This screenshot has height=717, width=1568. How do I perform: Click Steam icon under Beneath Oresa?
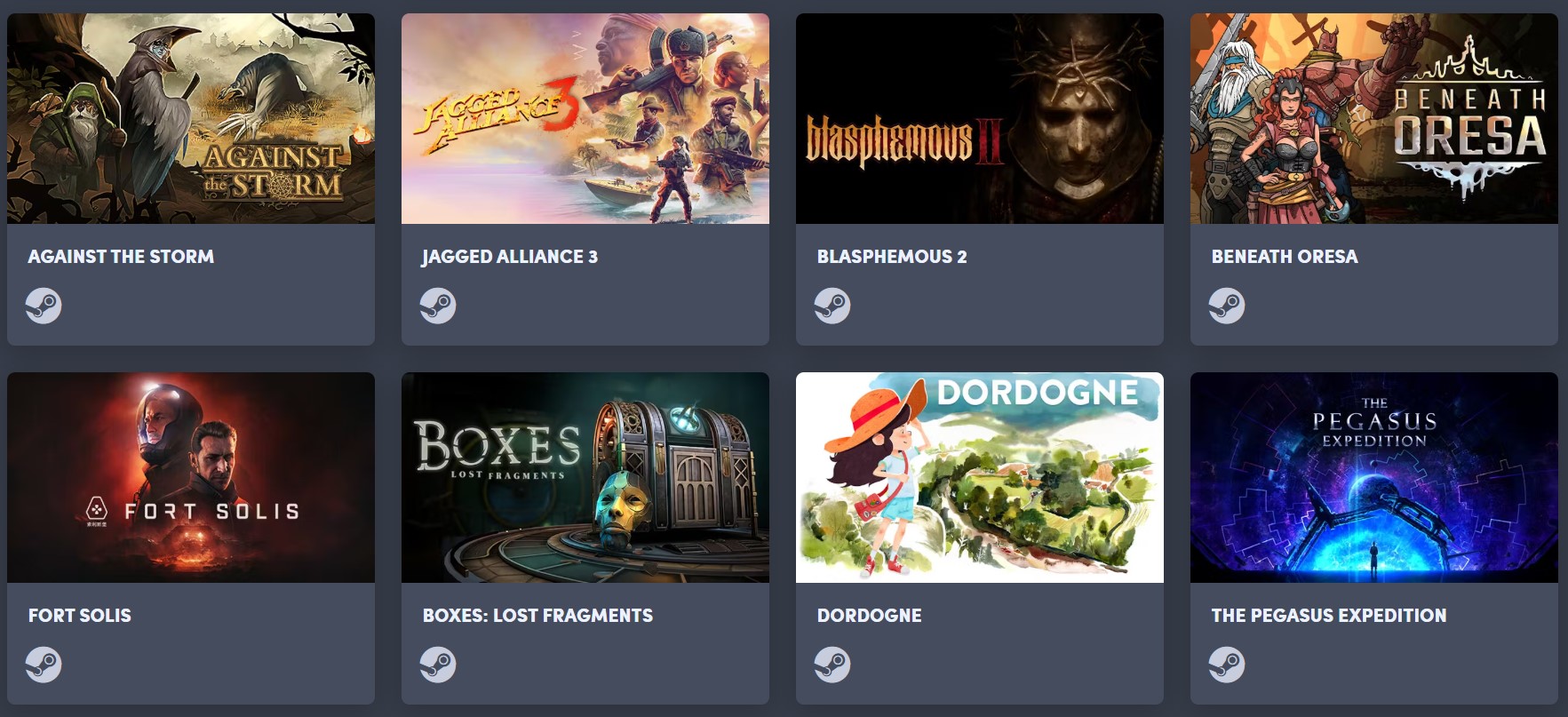click(x=1227, y=306)
